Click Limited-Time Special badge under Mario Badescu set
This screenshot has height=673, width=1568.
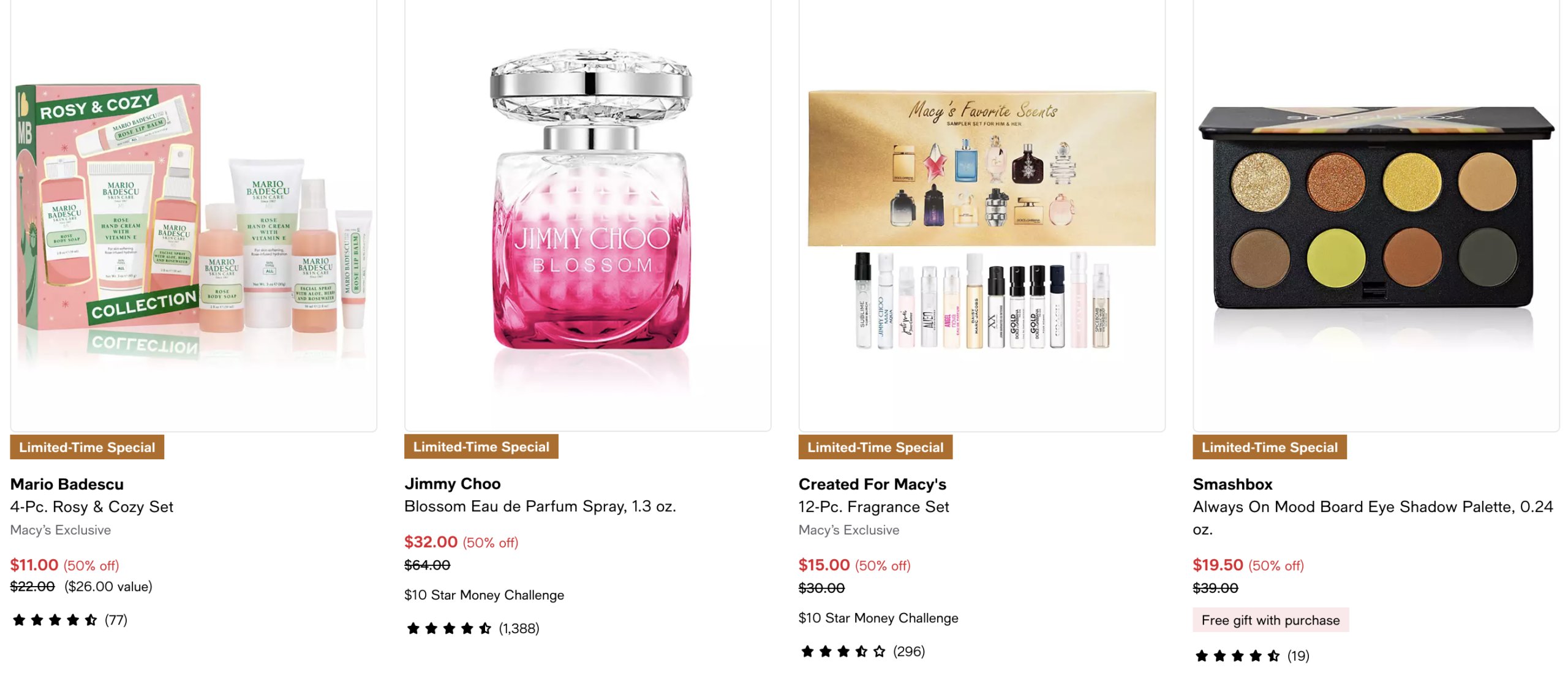87,446
